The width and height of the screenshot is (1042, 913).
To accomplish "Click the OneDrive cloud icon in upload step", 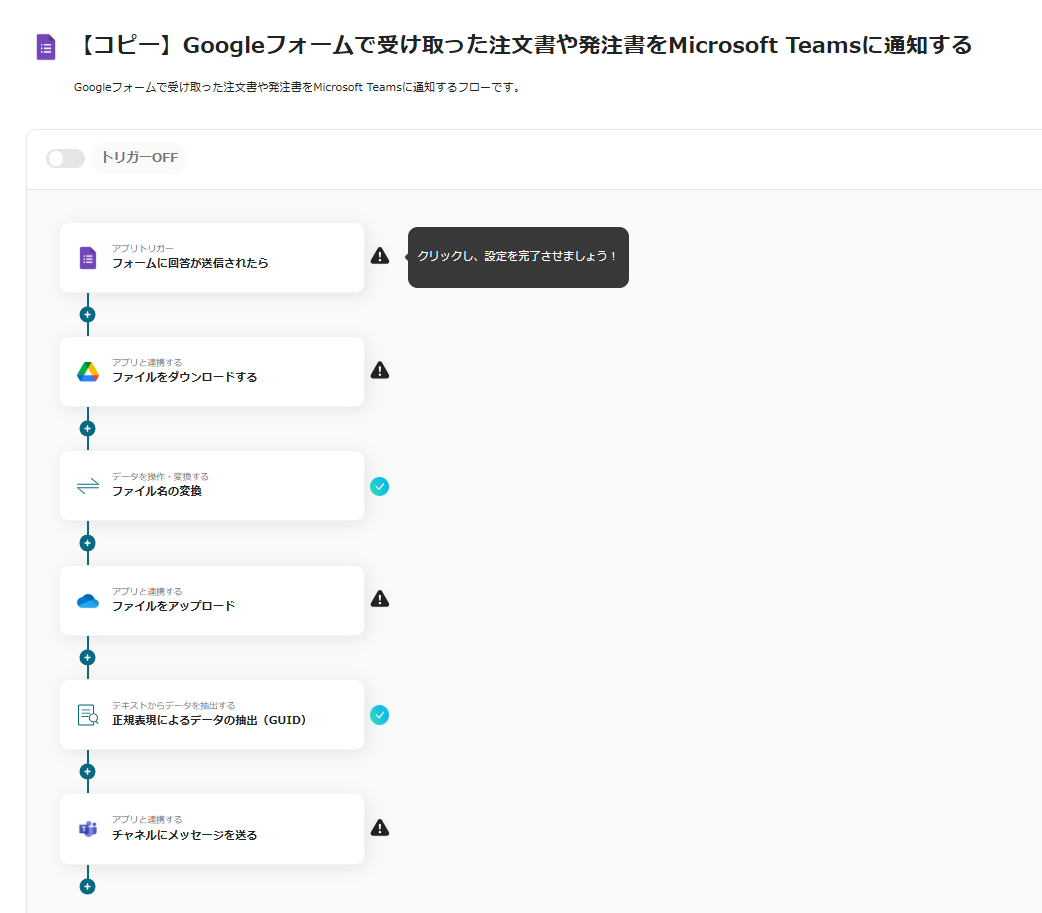I will click(x=88, y=601).
